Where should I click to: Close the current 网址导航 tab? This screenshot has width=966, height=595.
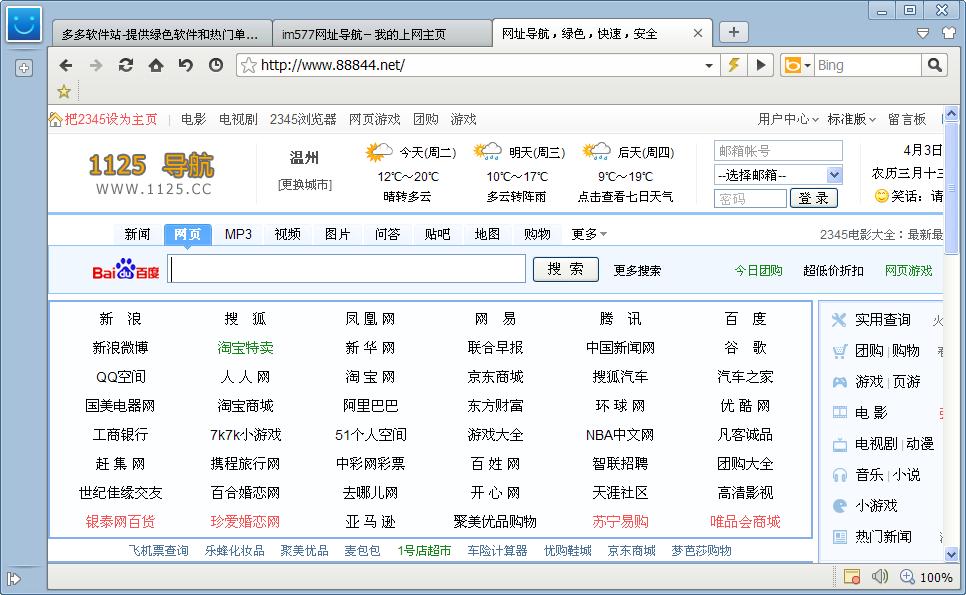click(x=697, y=33)
